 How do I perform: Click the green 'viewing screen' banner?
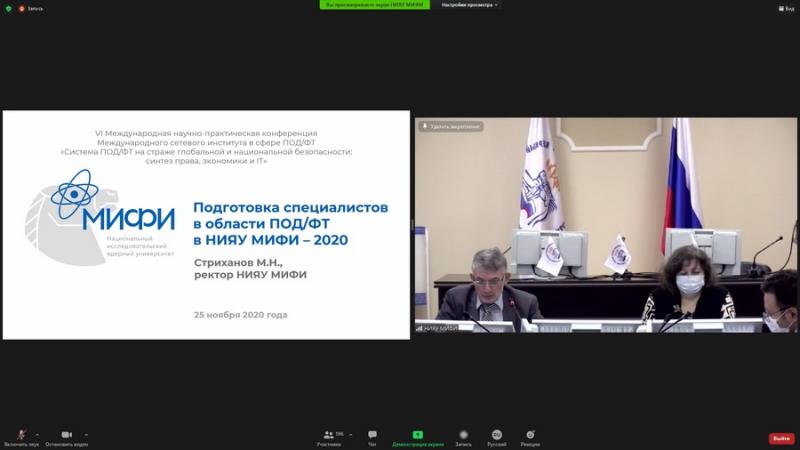click(x=374, y=5)
